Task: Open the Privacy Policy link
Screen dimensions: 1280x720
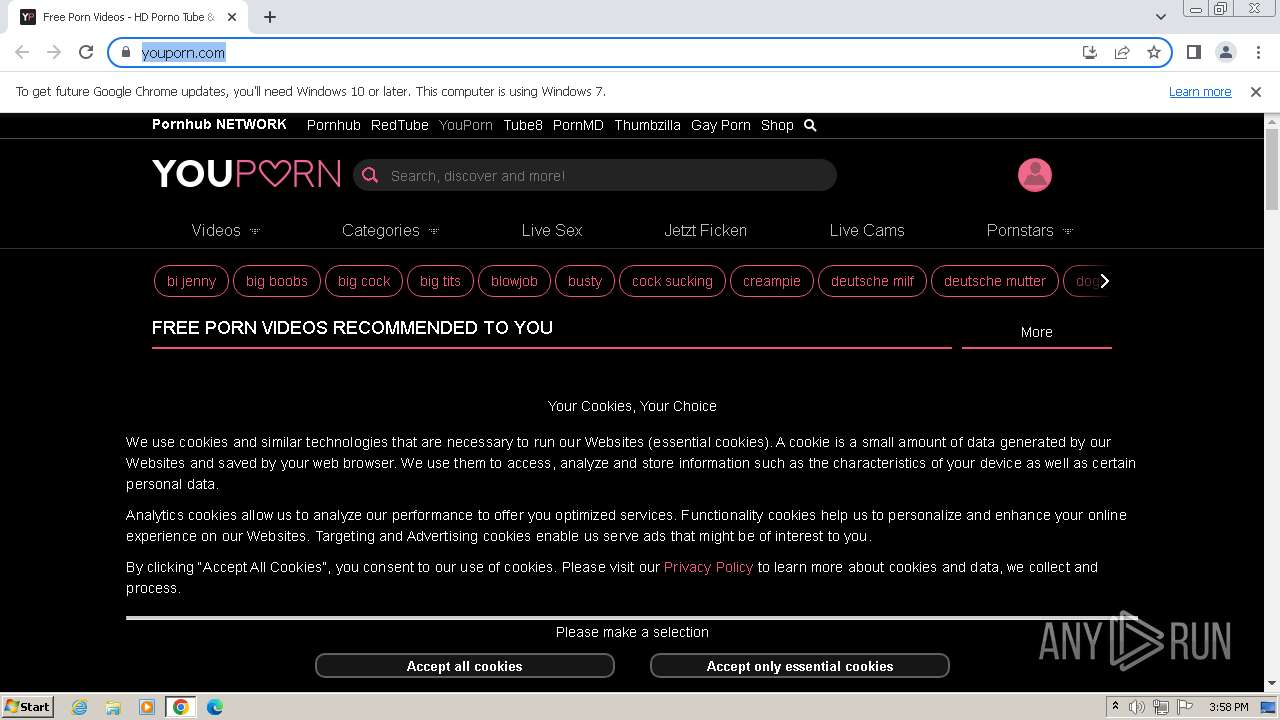Action: coord(708,567)
